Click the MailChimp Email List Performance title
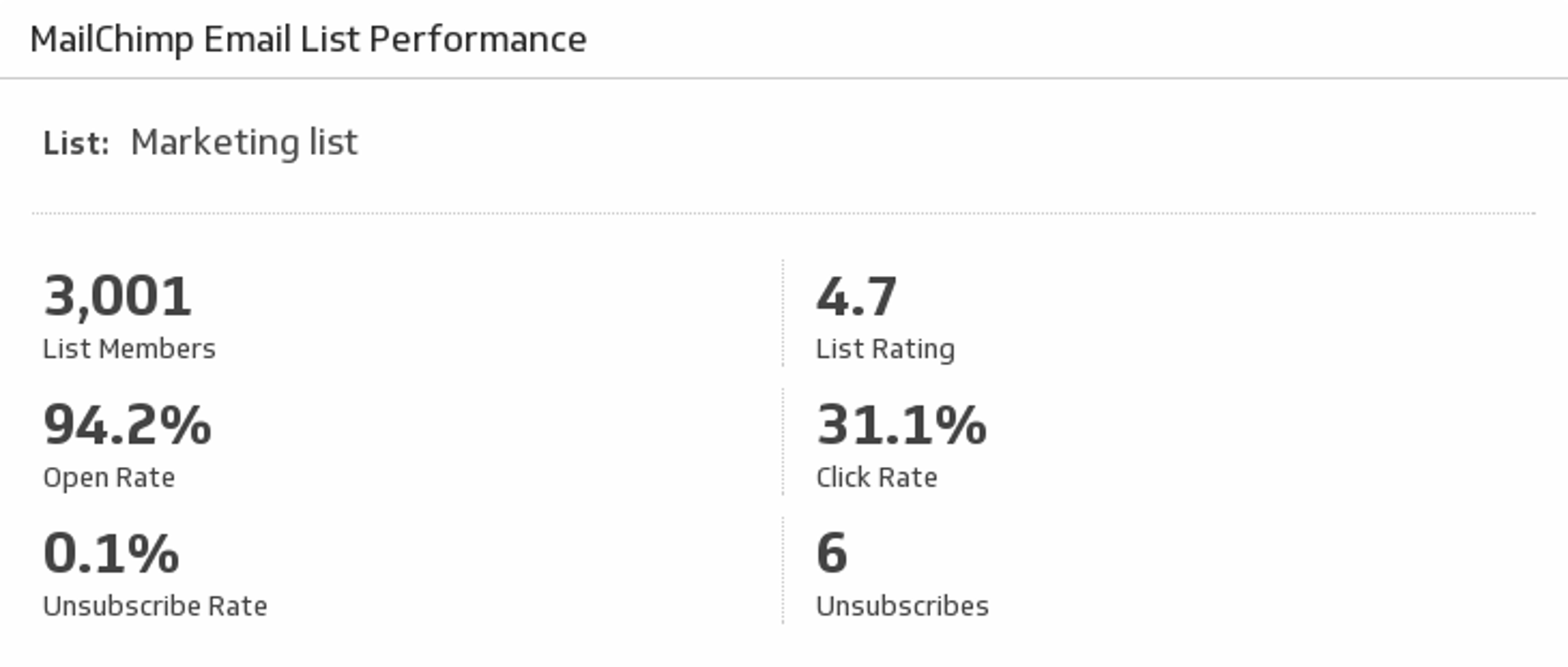Image resolution: width=1568 pixels, height=667 pixels. [308, 39]
